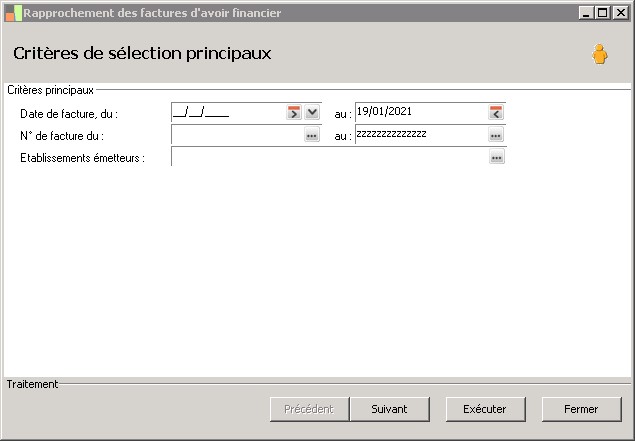Browse ending invoice number lookup button
The image size is (635, 441).
pyautogui.click(x=496, y=135)
